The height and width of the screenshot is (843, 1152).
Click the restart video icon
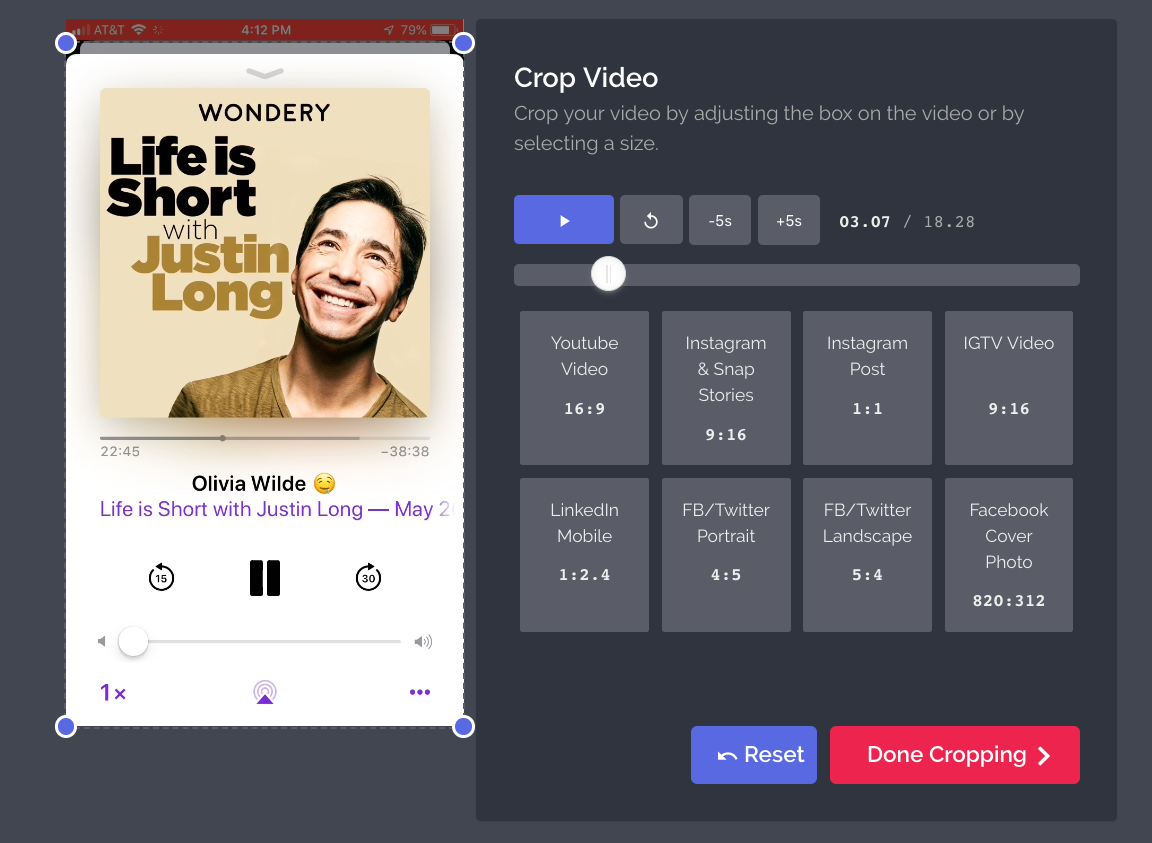click(x=651, y=220)
